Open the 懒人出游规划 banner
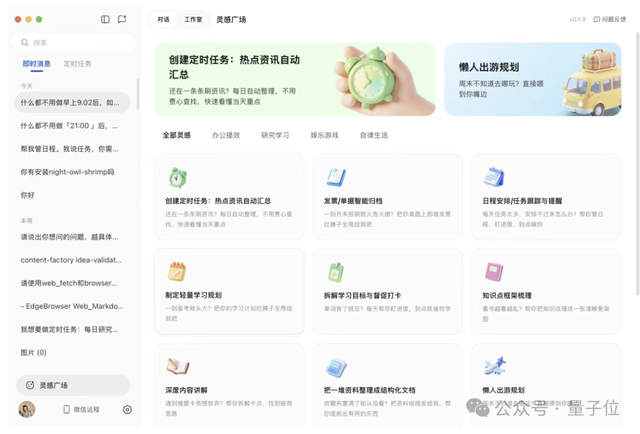Image resolution: width=640 pixels, height=434 pixels. (532, 79)
